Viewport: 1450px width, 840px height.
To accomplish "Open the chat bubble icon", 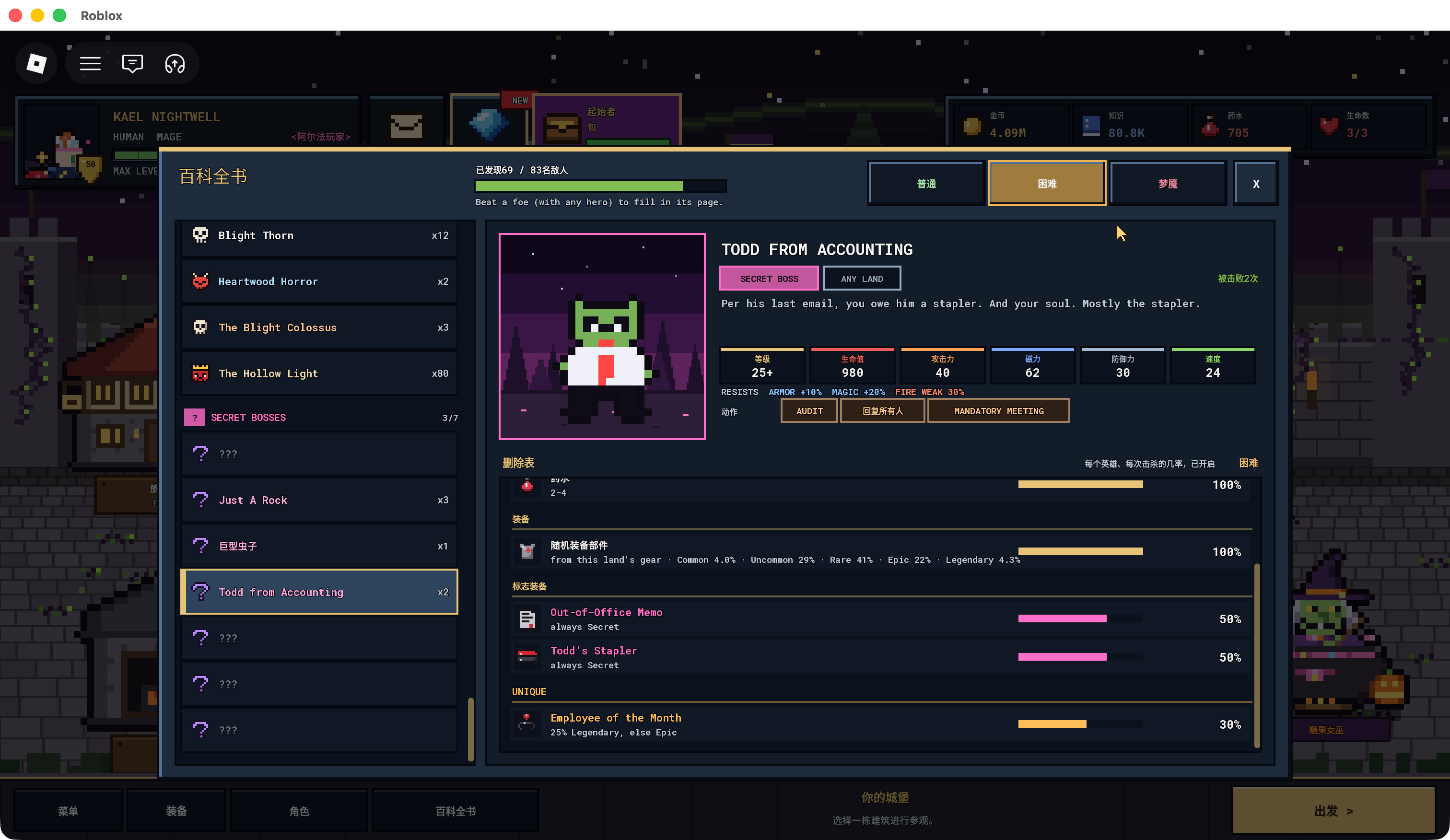I will 132,63.
